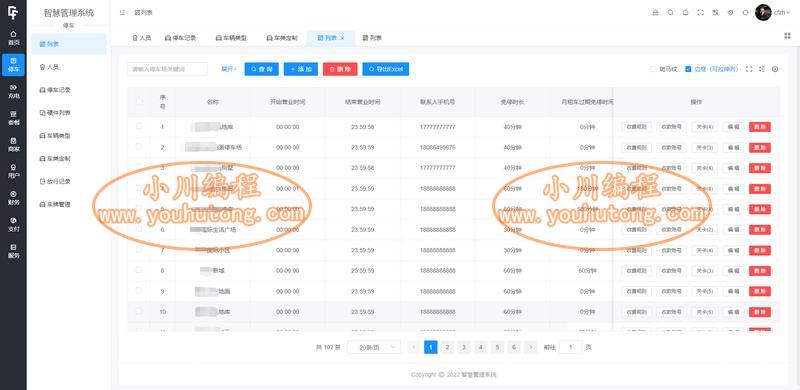800x390 pixels.
Task: Click the 编辑 button in row 1
Action: (x=734, y=127)
